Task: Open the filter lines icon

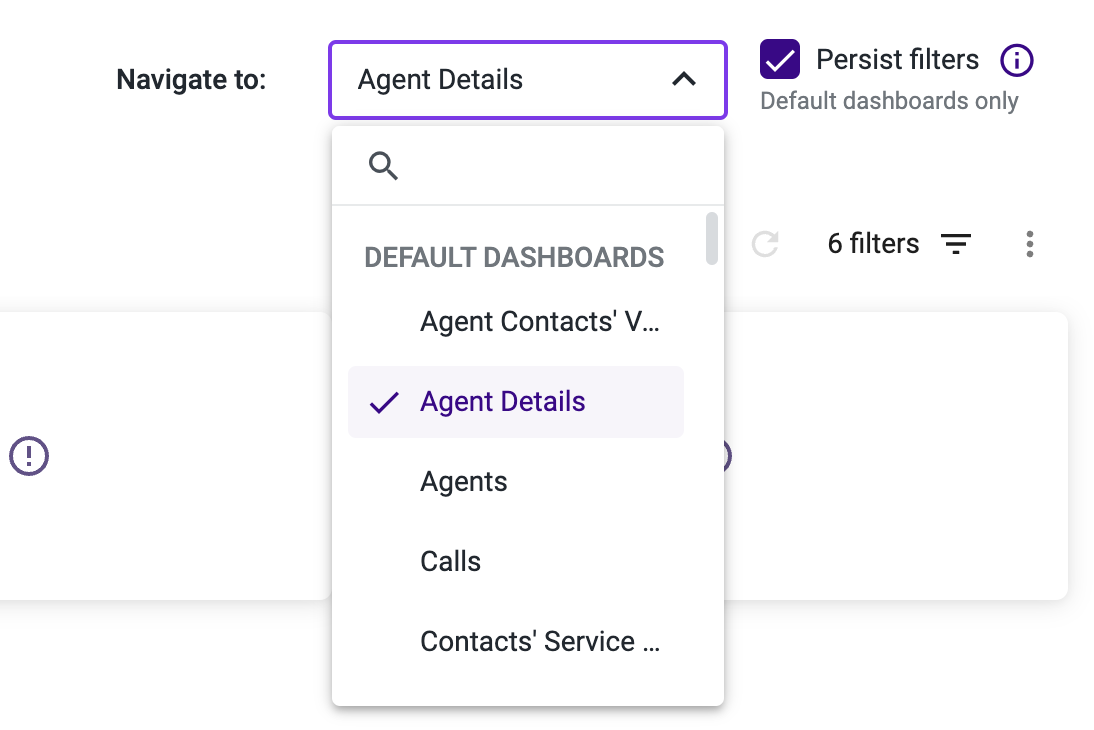Action: [956, 244]
